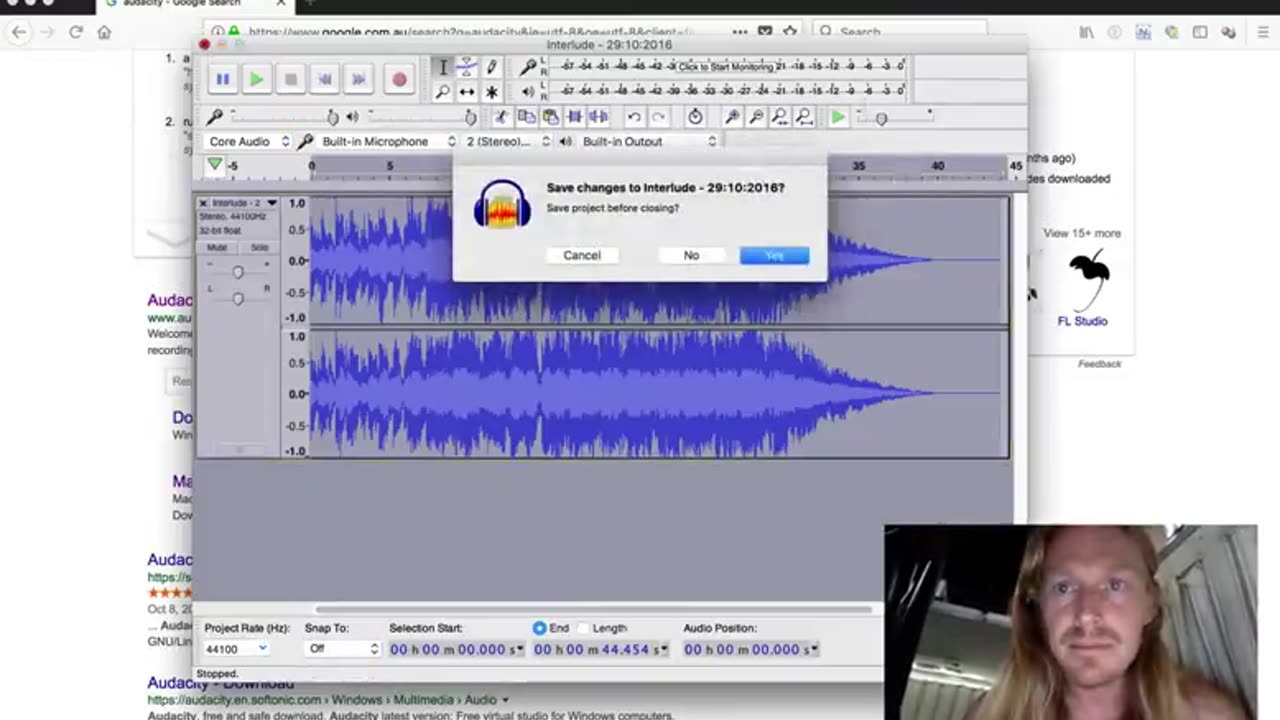Click the Sync-Lock clock icon
This screenshot has width=1280, height=720.
point(695,117)
